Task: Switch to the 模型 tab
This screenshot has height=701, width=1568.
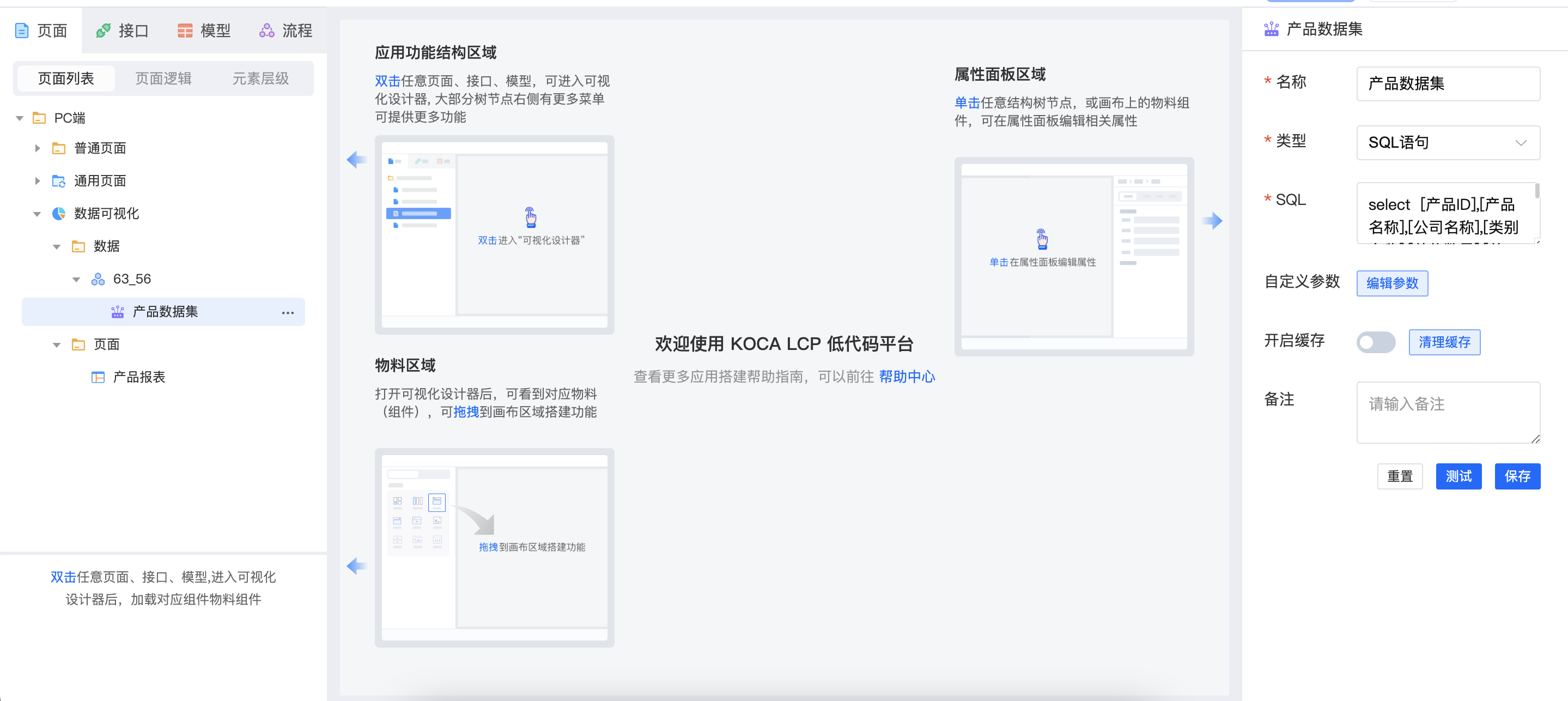Action: click(204, 31)
